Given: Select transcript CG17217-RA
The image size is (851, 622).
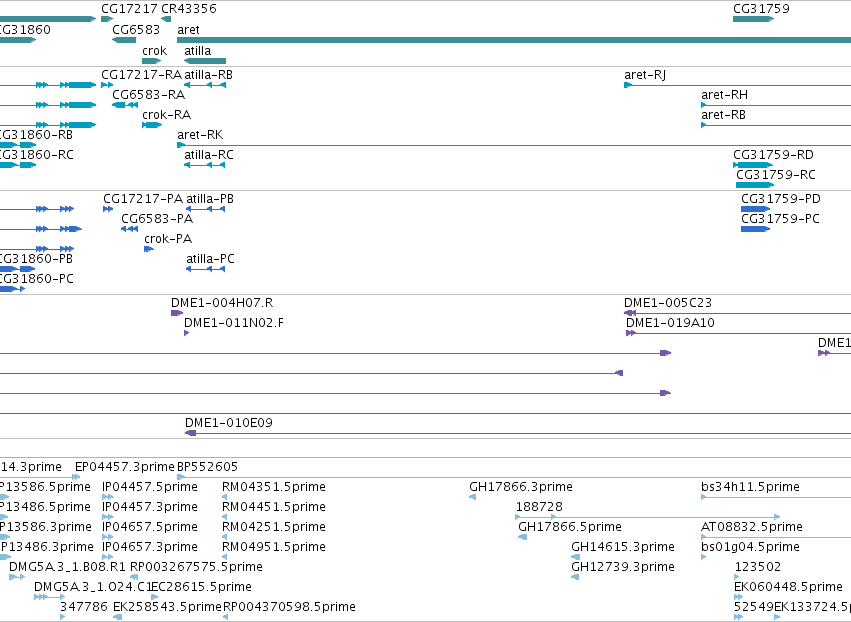Looking at the screenshot, I should [x=142, y=75].
